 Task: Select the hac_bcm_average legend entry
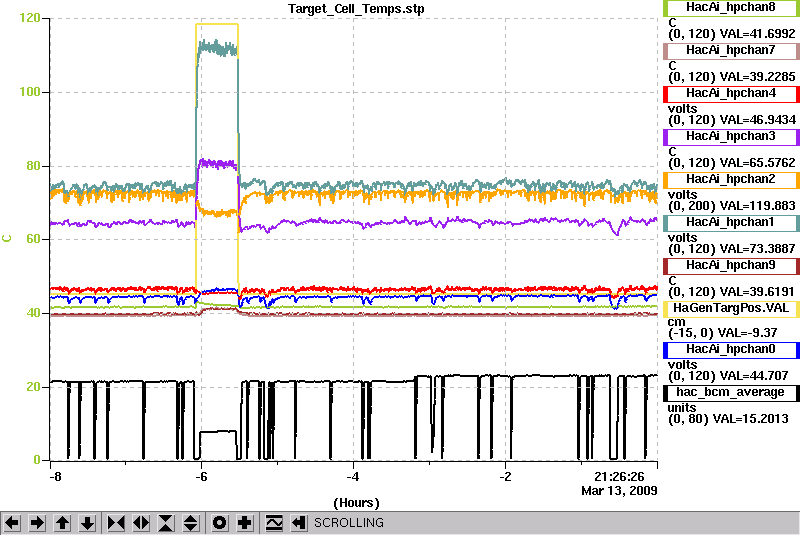[x=731, y=392]
